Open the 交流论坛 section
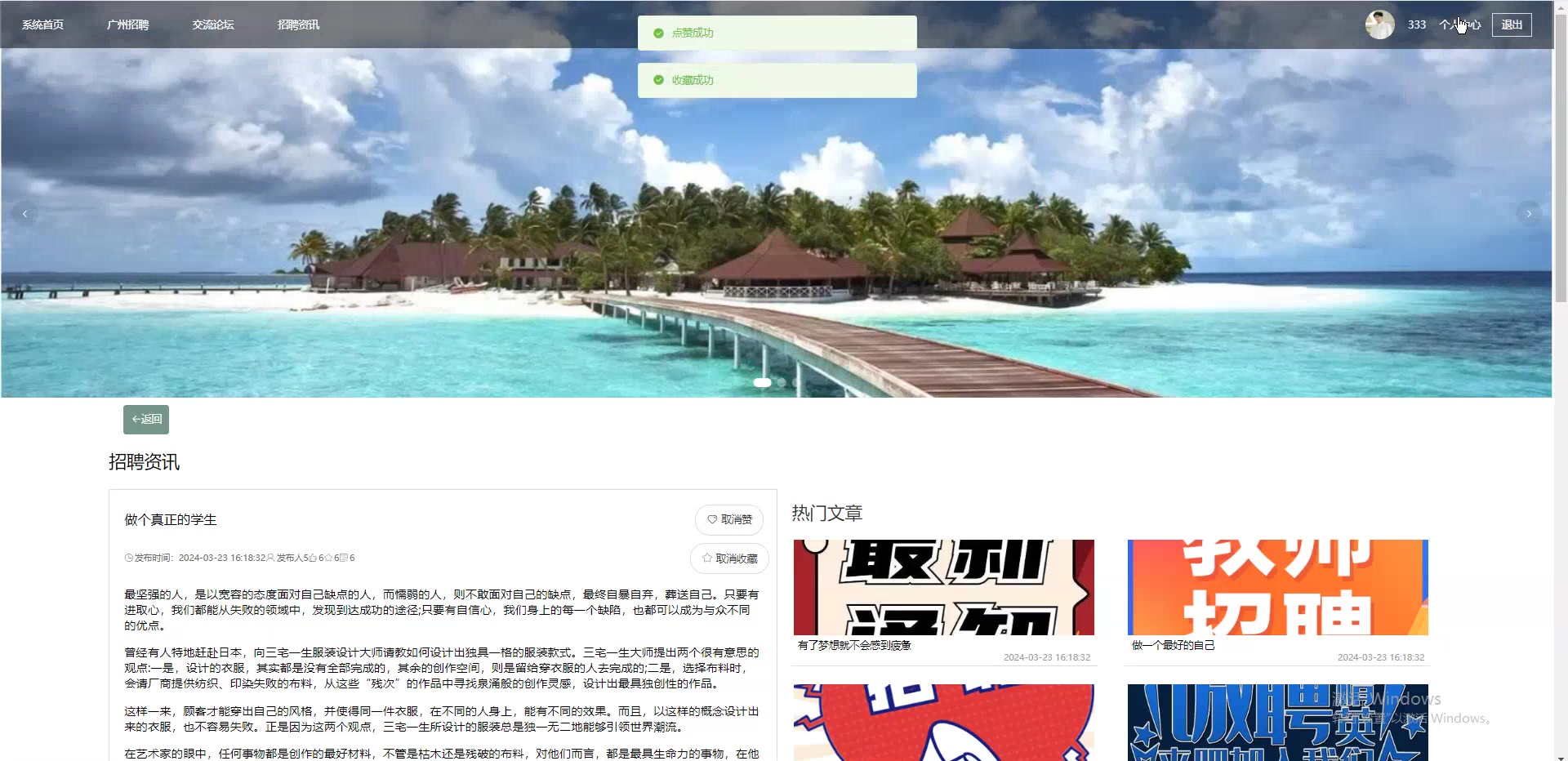Viewport: 1568px width, 761px height. 213,24
